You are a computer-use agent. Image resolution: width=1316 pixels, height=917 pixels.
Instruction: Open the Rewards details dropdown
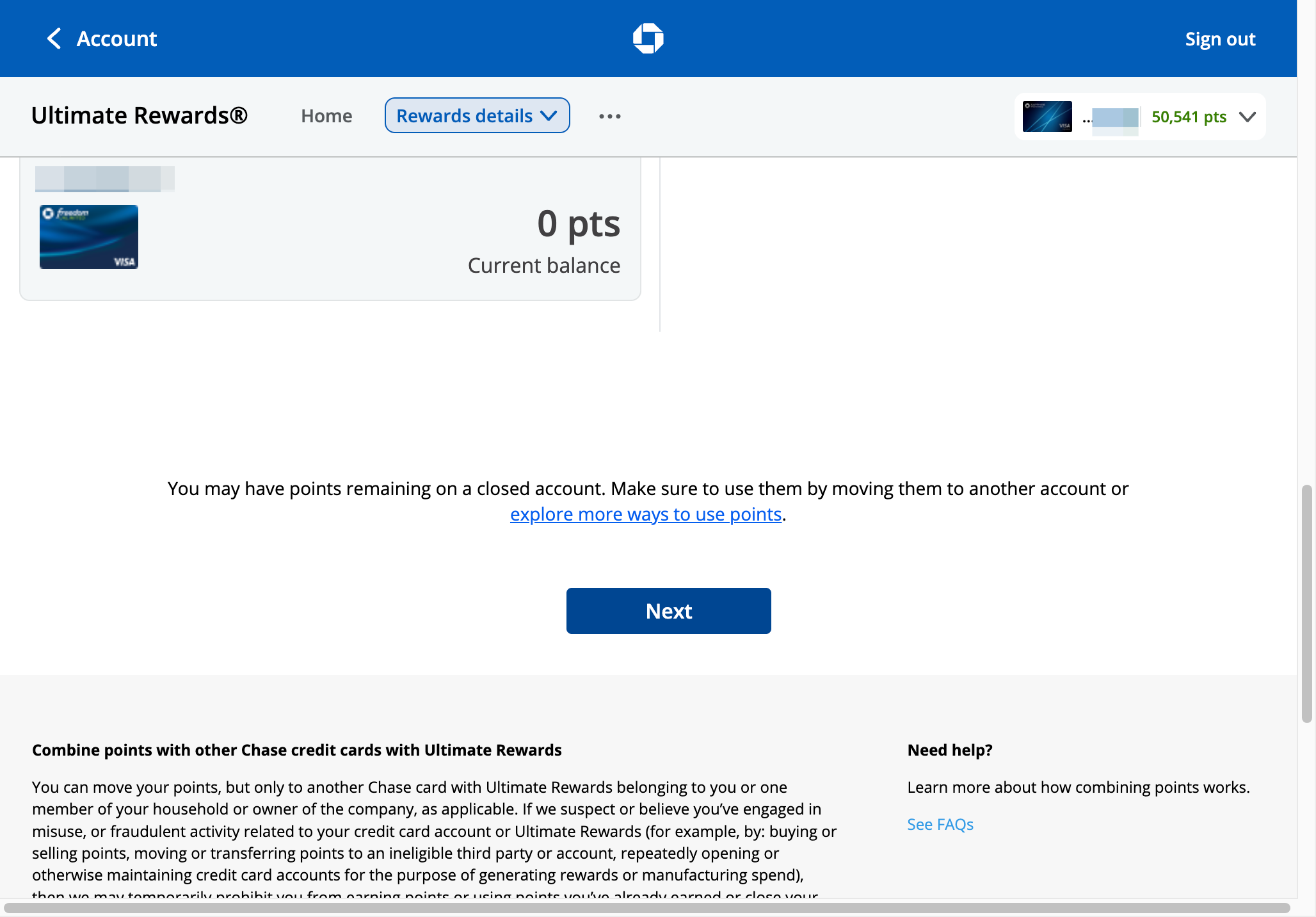477,116
